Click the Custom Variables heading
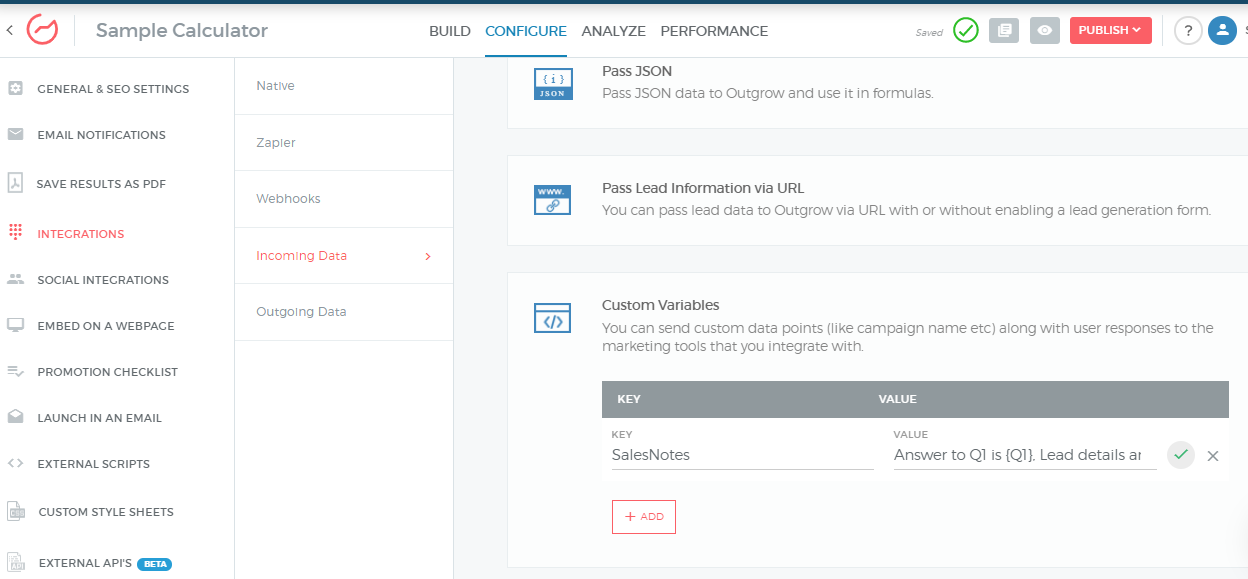 pos(661,305)
